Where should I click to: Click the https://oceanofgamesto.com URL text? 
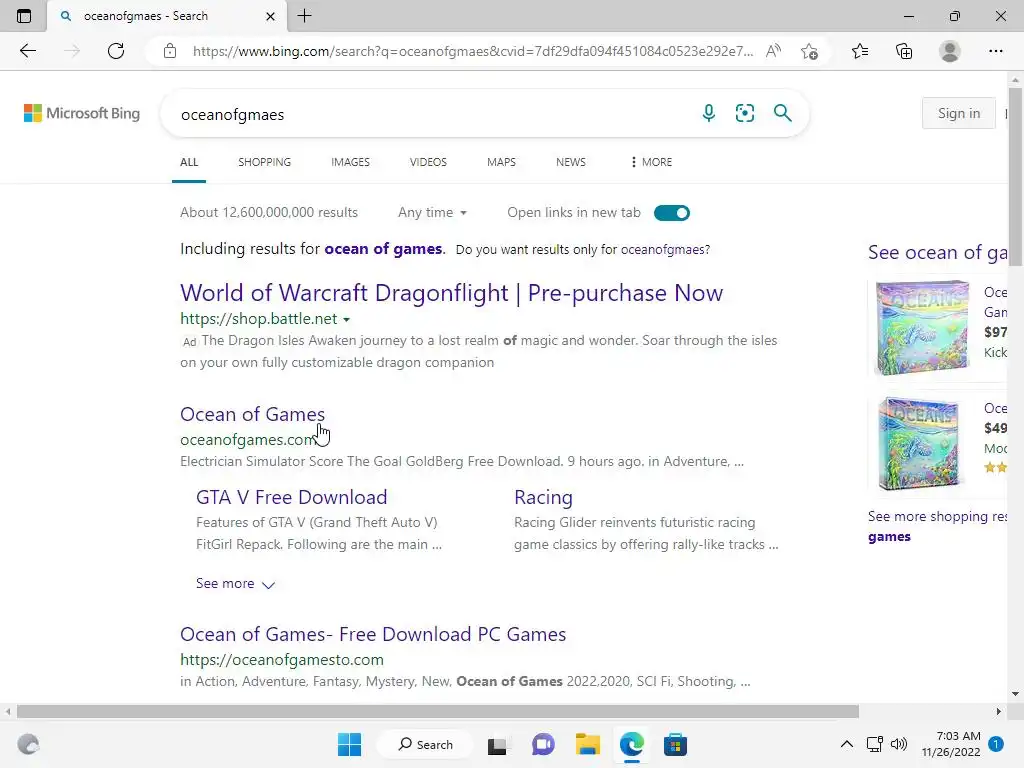[x=282, y=660]
